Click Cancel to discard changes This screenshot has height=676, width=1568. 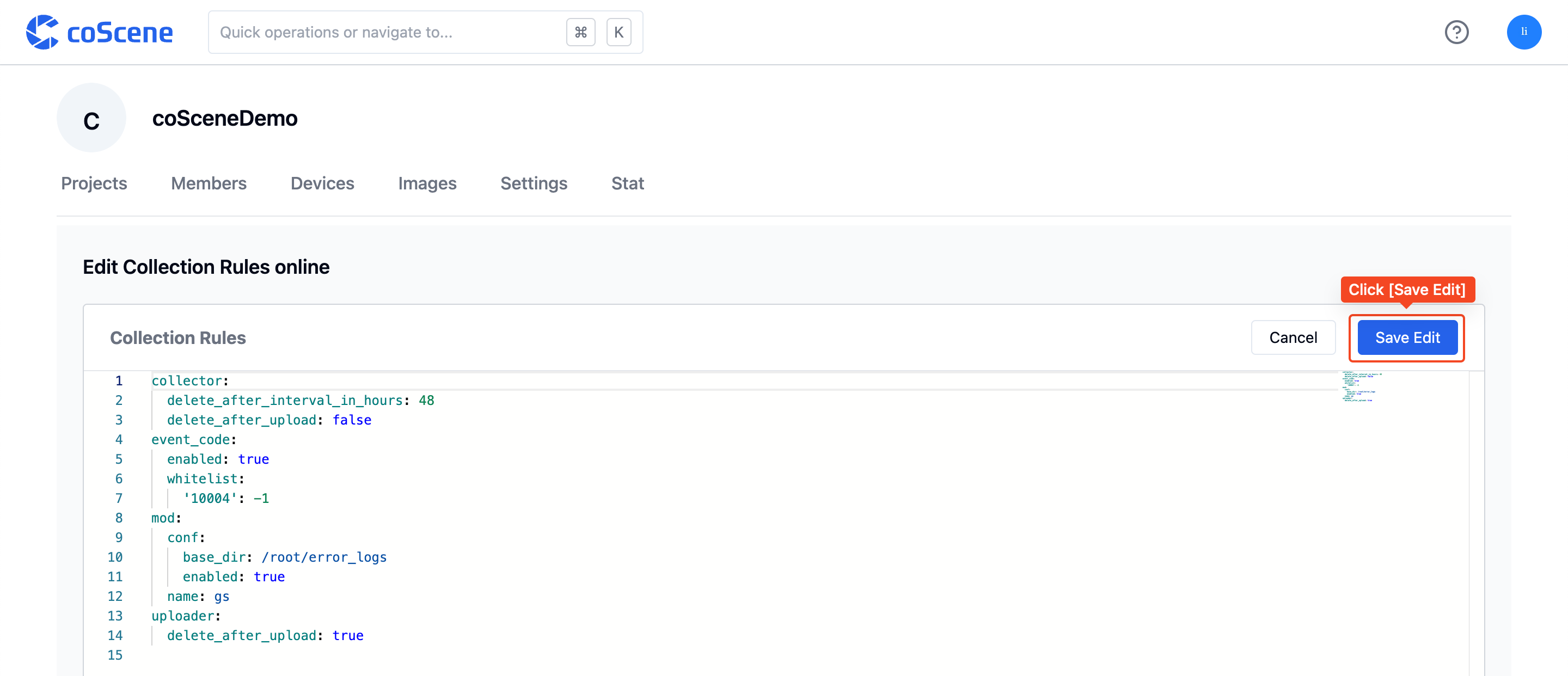[x=1292, y=337]
